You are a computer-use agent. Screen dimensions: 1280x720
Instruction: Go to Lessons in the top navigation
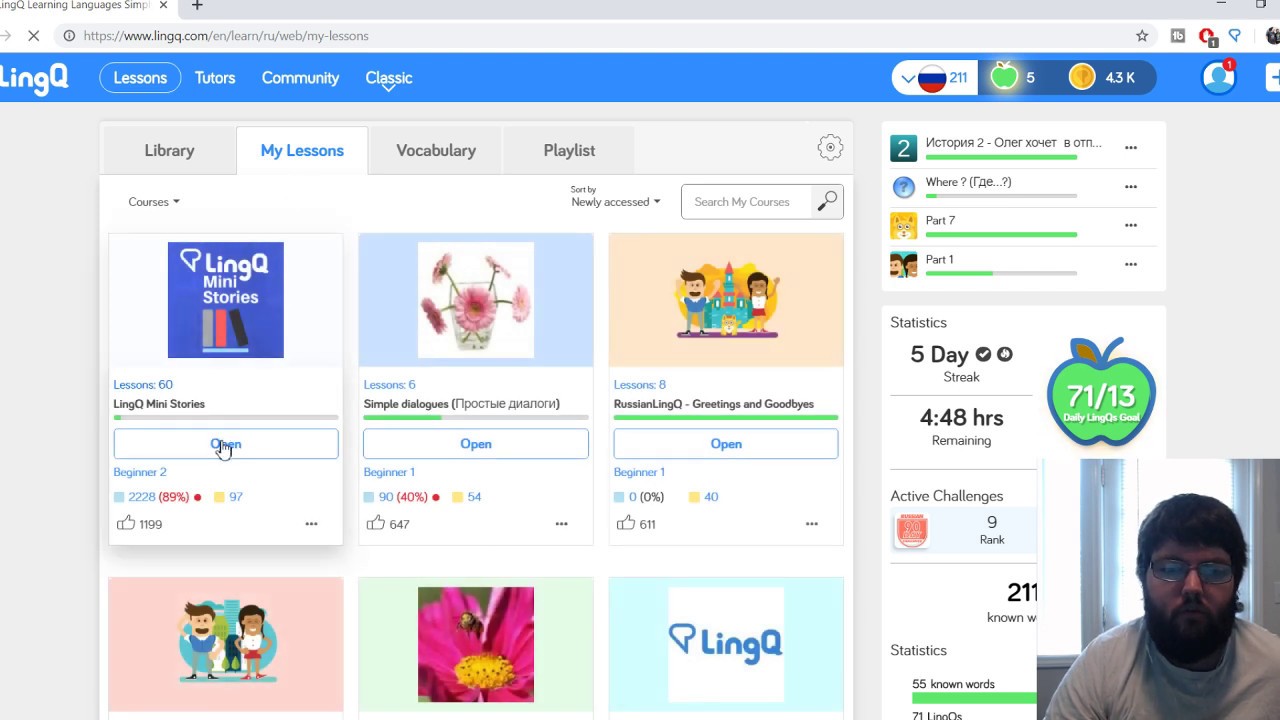tap(140, 77)
